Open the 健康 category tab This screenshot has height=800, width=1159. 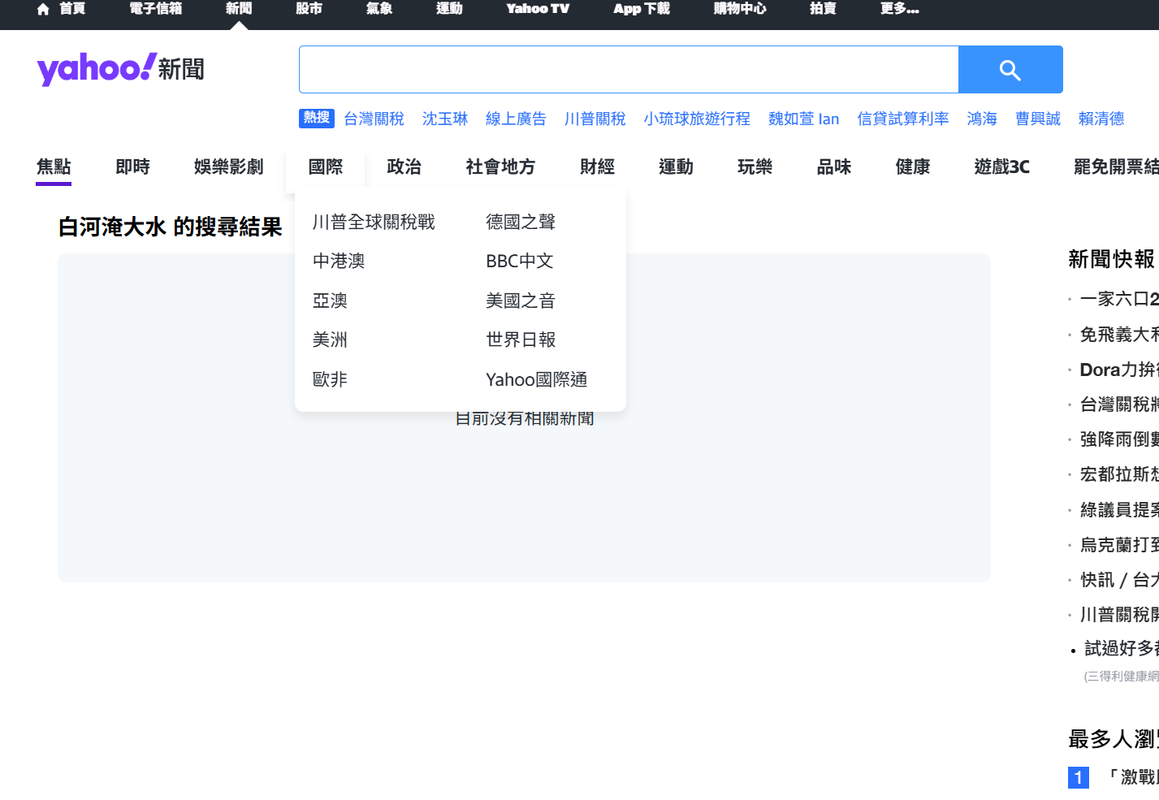click(913, 167)
